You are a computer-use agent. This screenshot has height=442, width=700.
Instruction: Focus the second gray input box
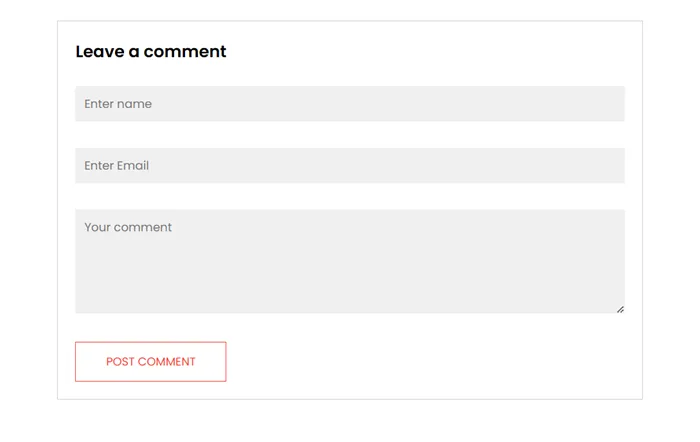pos(350,166)
